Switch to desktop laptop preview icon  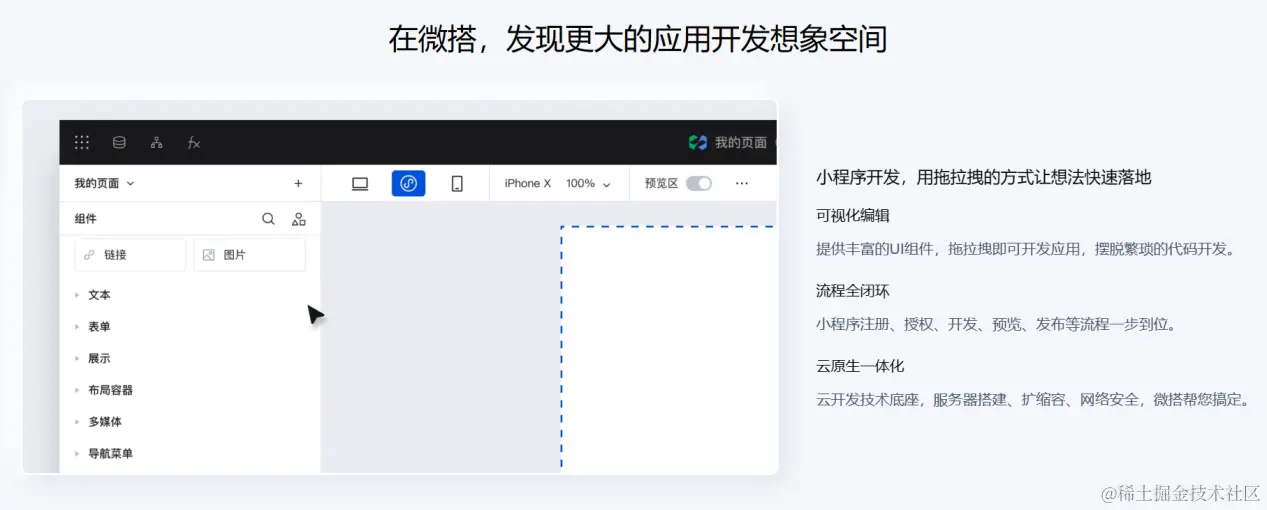(360, 183)
